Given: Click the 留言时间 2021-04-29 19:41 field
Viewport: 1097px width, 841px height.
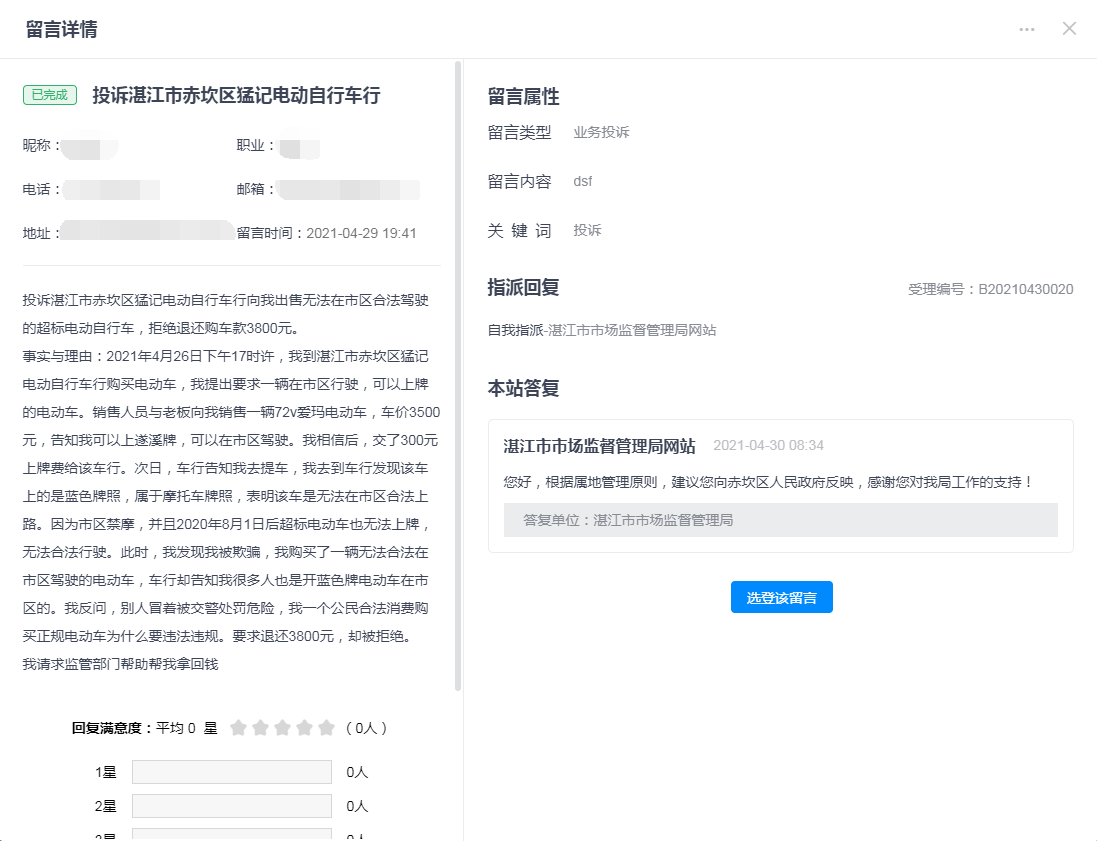Looking at the screenshot, I should (327, 233).
